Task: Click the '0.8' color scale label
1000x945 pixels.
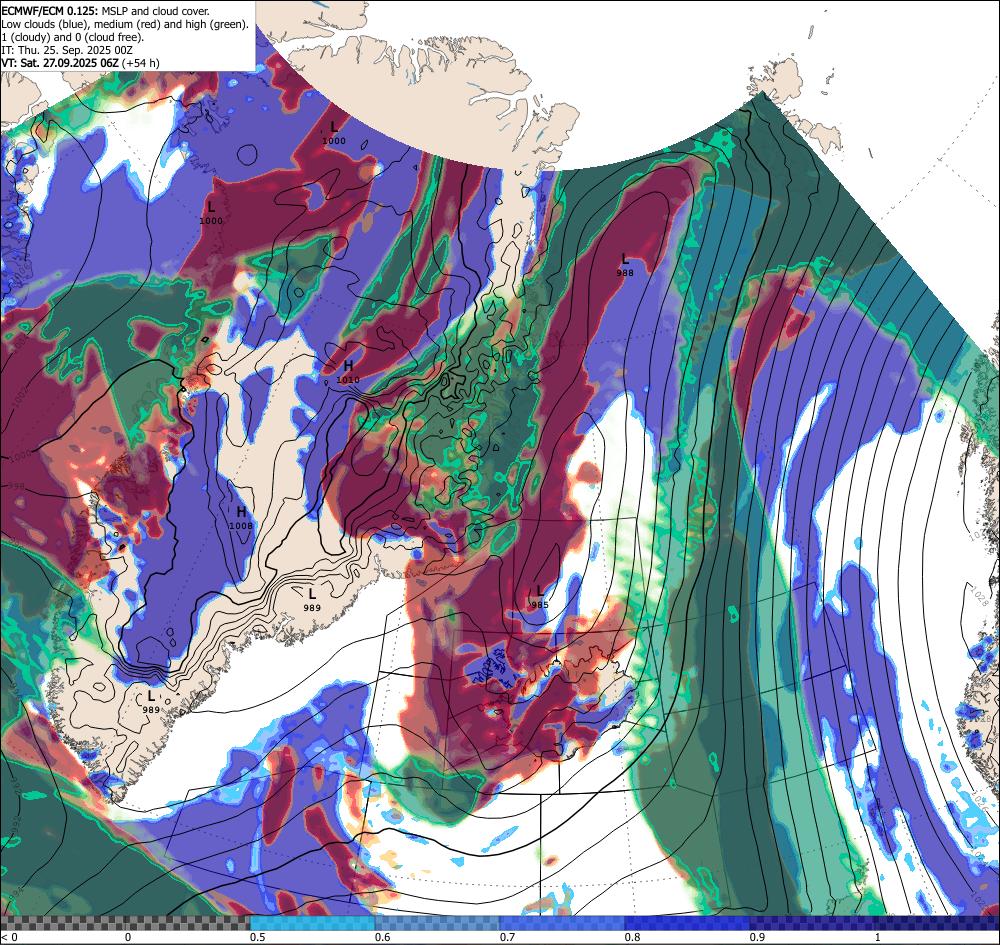Action: (x=633, y=937)
